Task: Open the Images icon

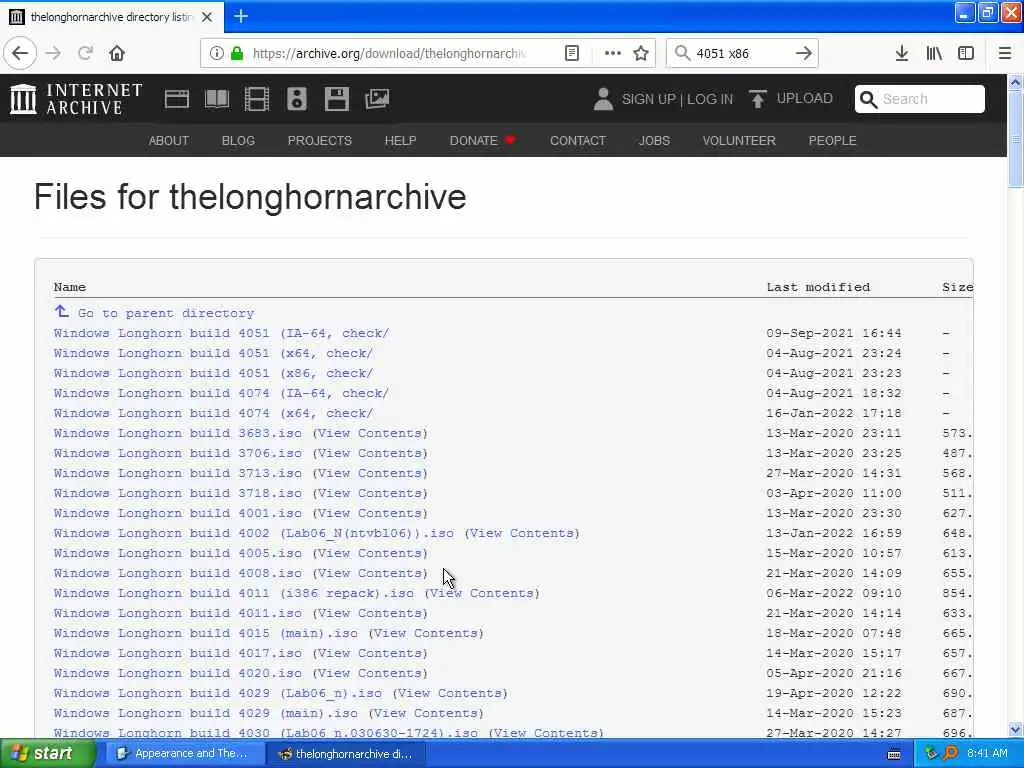Action: [377, 99]
